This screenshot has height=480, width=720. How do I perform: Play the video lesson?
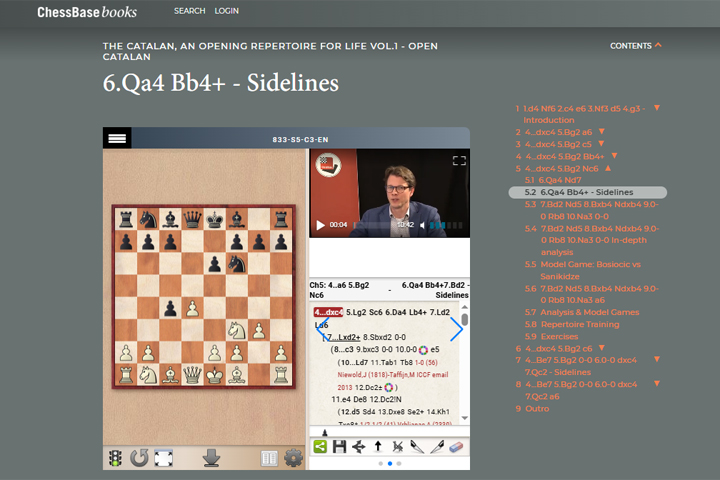(321, 225)
